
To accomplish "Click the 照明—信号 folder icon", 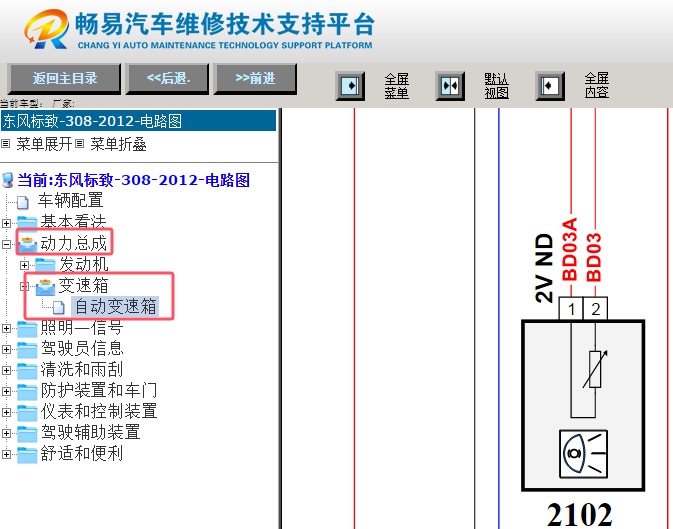I will [27, 328].
